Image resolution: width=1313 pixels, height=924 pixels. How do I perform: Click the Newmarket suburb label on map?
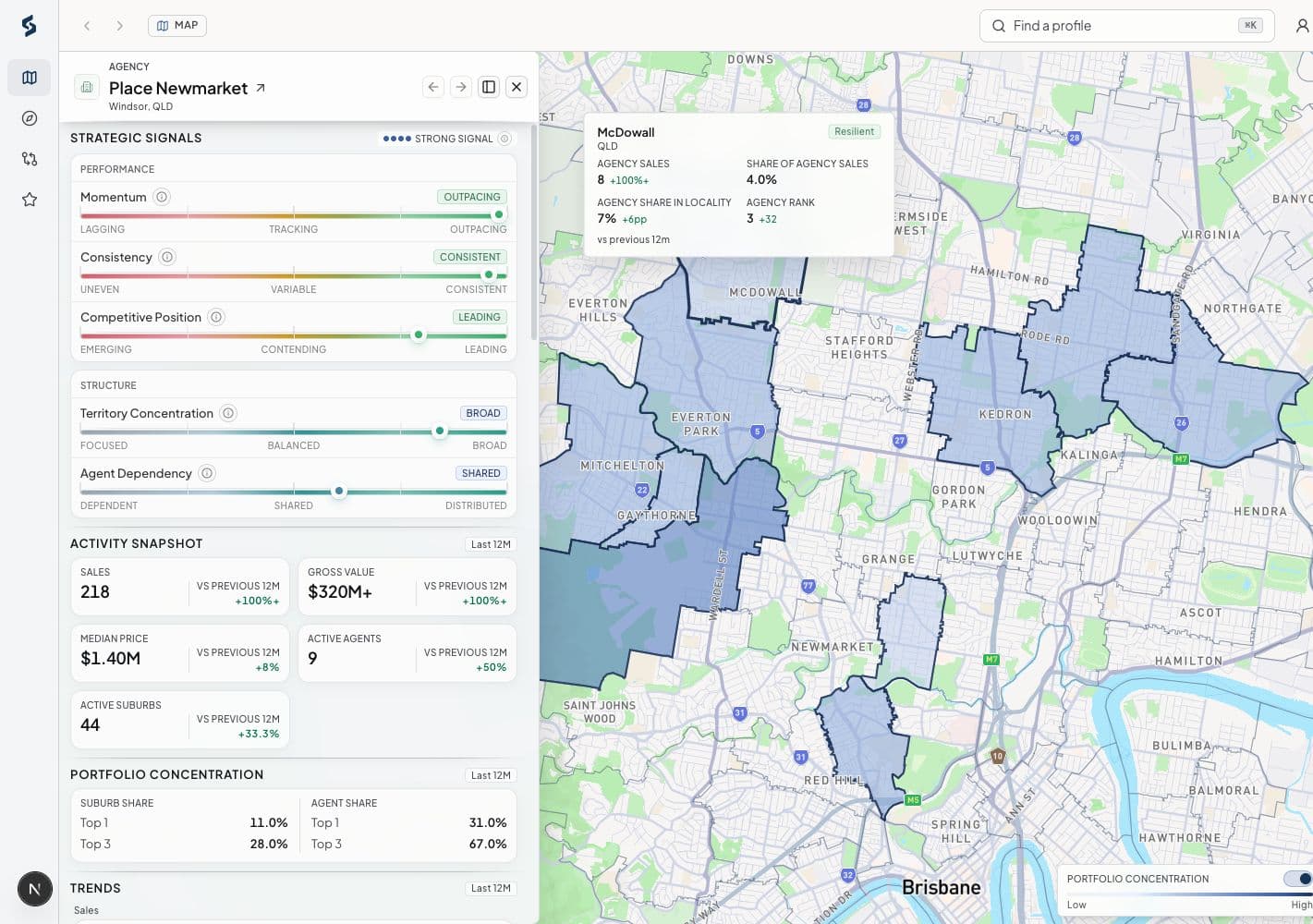[x=832, y=647]
